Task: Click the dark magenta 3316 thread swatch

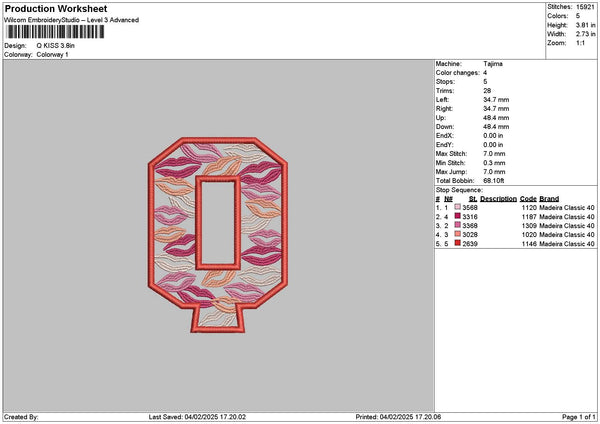Action: tap(457, 216)
